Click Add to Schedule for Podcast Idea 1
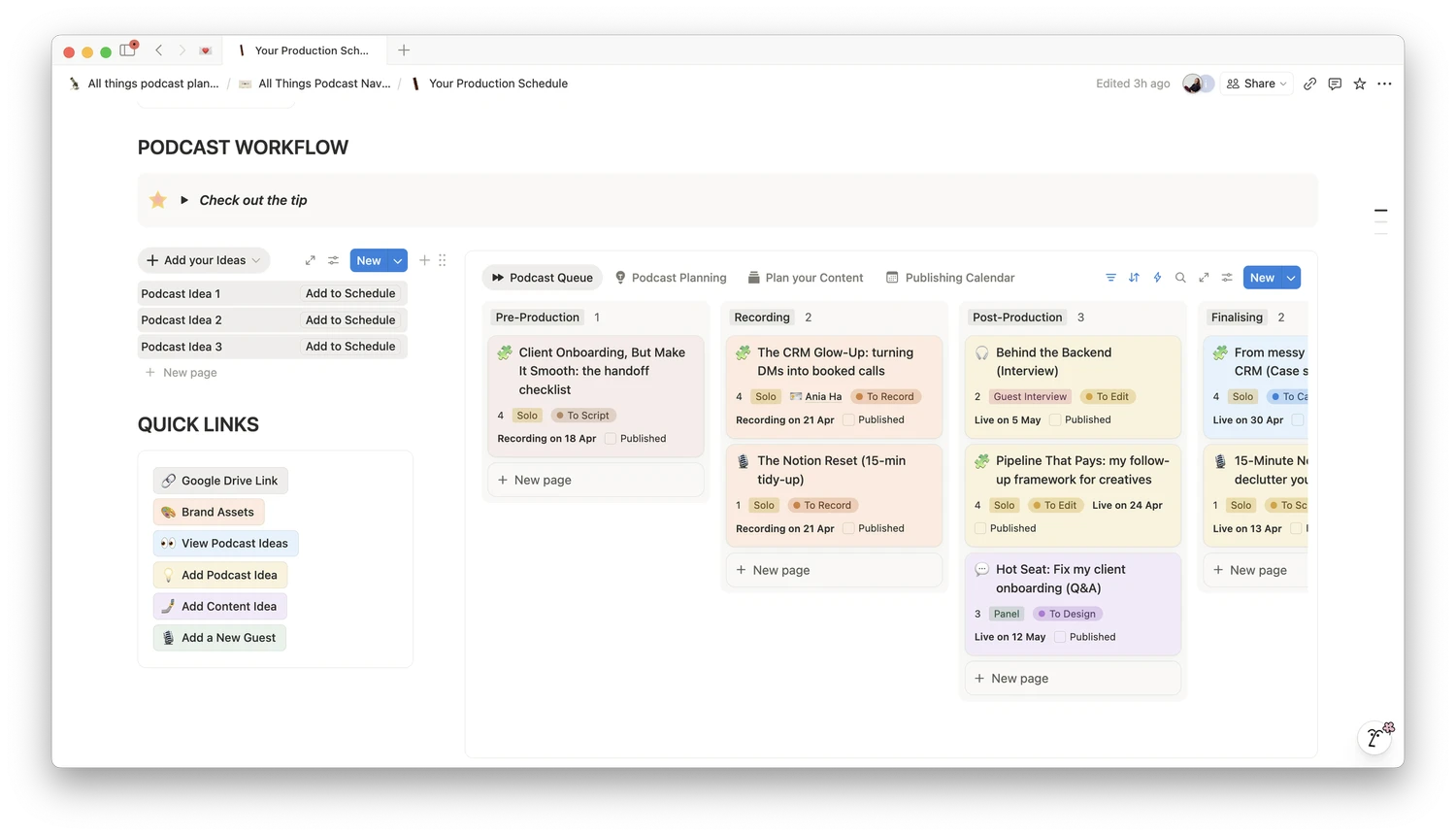The width and height of the screenshot is (1456, 836). coord(350,293)
